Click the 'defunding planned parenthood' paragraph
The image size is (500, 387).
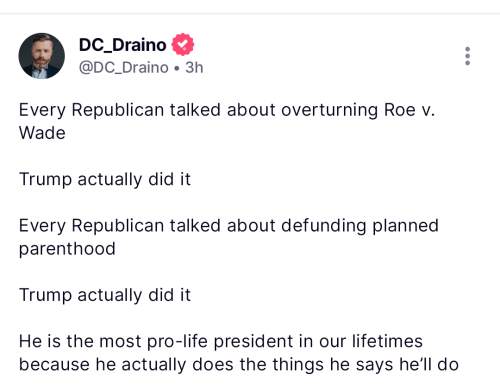tap(229, 237)
